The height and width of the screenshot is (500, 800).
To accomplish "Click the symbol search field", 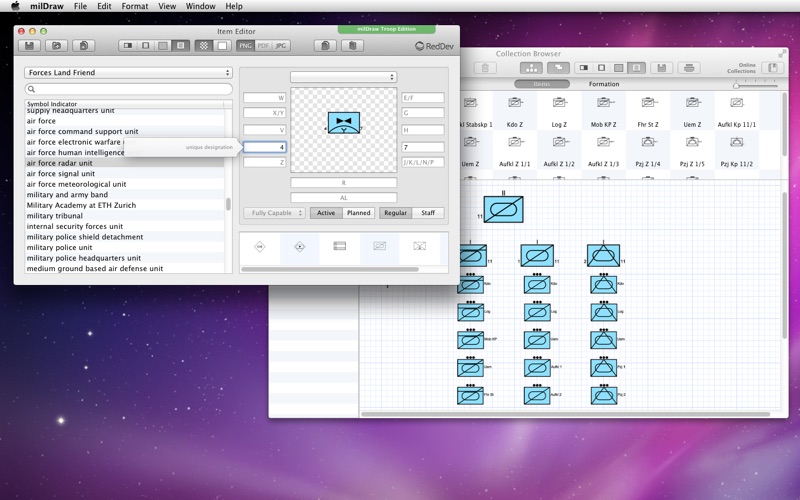I will [x=128, y=89].
